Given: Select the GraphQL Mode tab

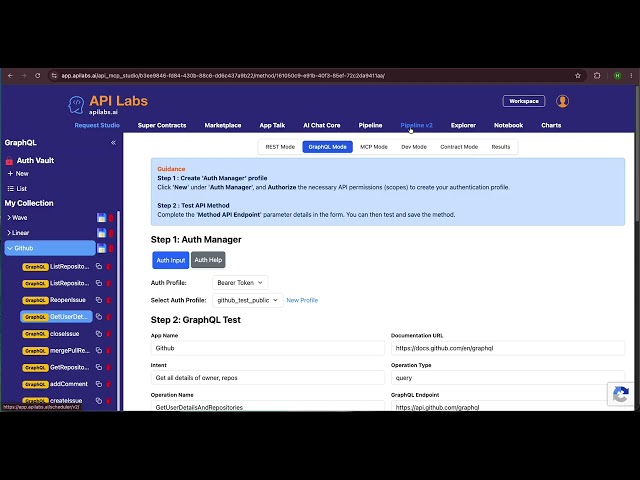Looking at the screenshot, I should pyautogui.click(x=327, y=147).
